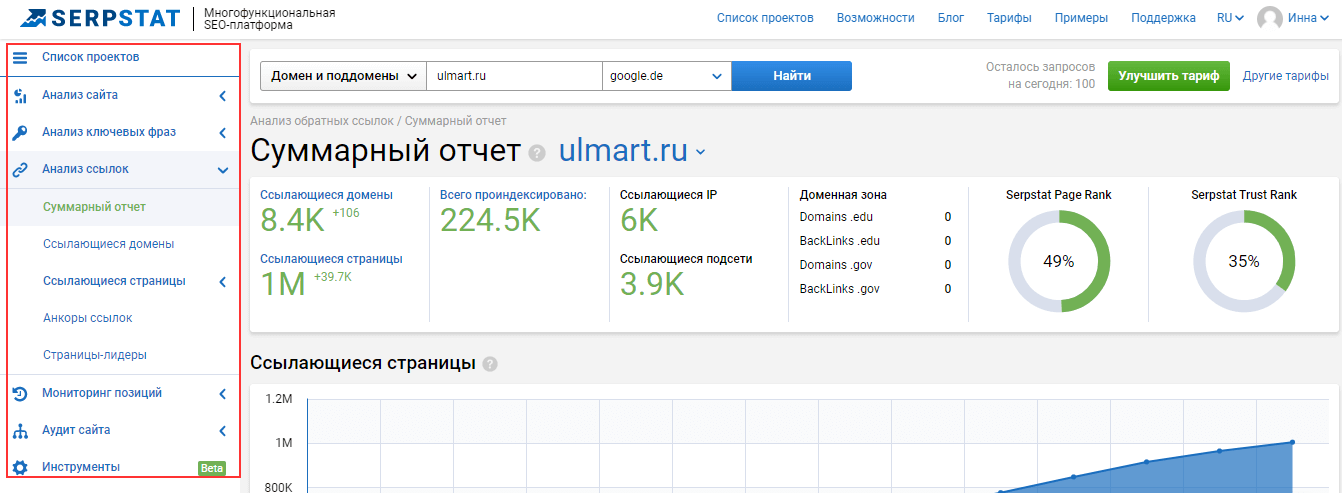1342x493 pixels.
Task: Open the RU language dropdown
Action: click(x=1230, y=18)
